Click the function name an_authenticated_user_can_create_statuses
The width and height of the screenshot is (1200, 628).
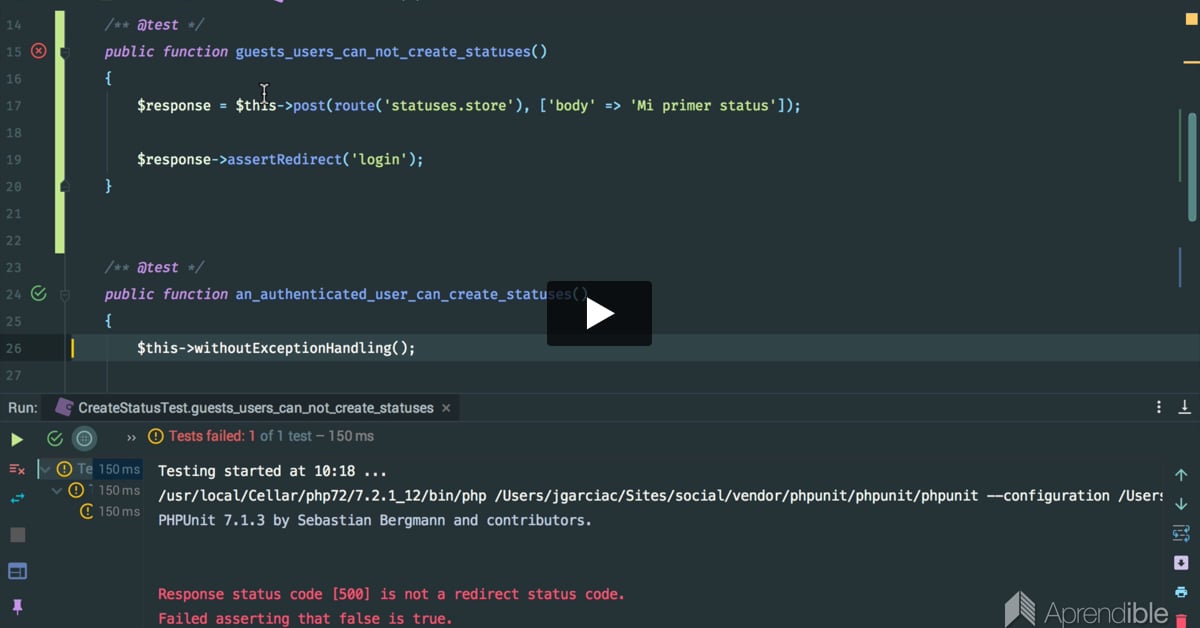click(405, 294)
